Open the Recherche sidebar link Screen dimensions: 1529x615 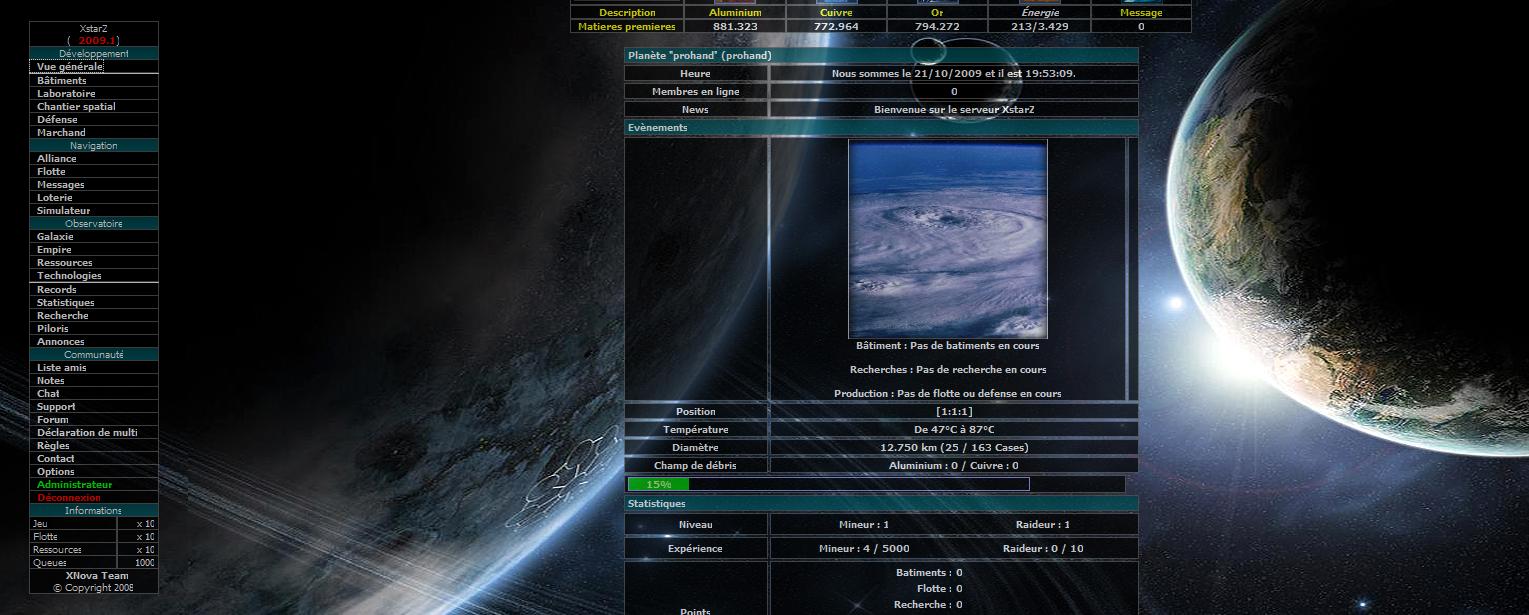coord(63,316)
